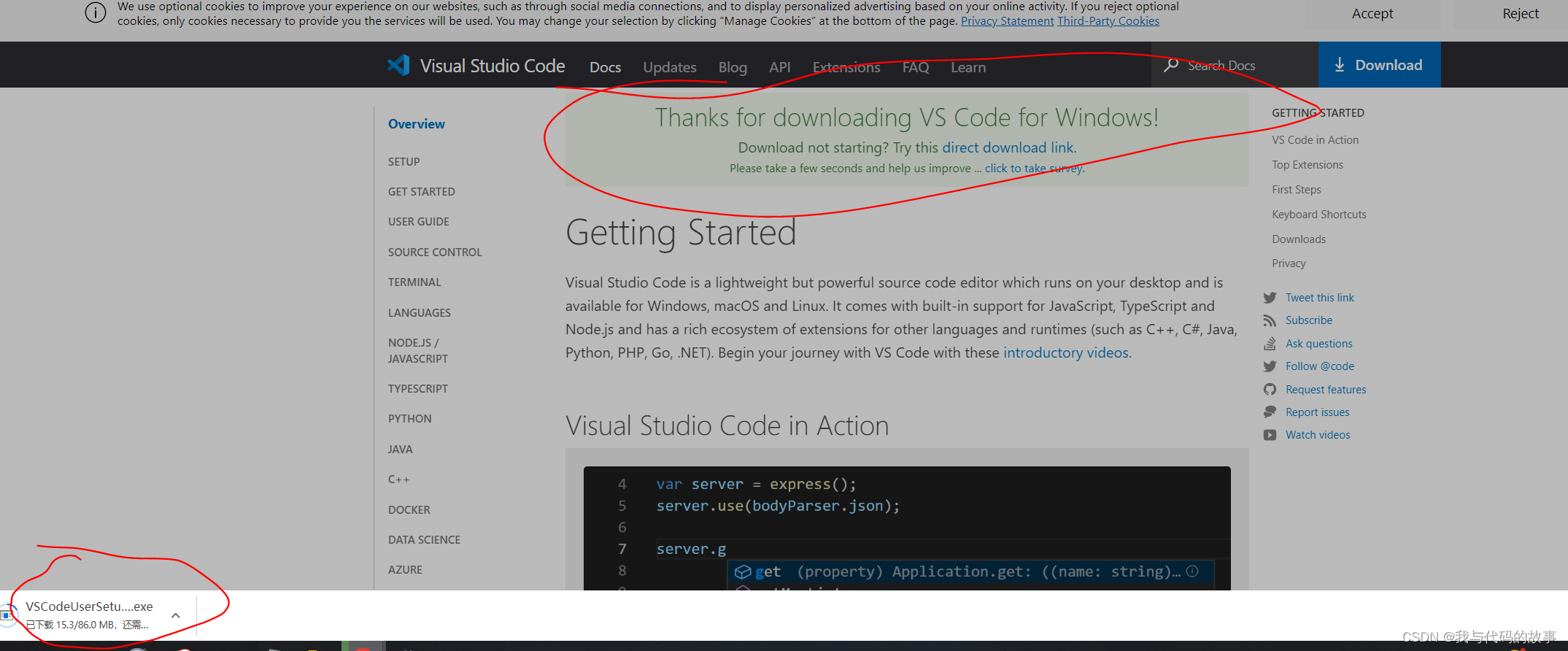The image size is (1568, 651).
Task: Click the Tweet this link text
Action: click(1320, 297)
